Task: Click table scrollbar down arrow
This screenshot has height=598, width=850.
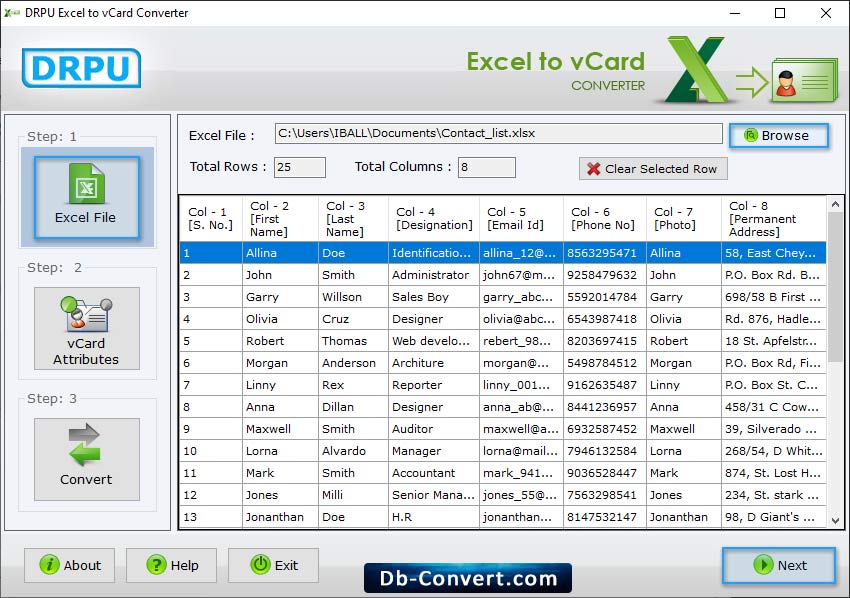Action: (x=835, y=520)
